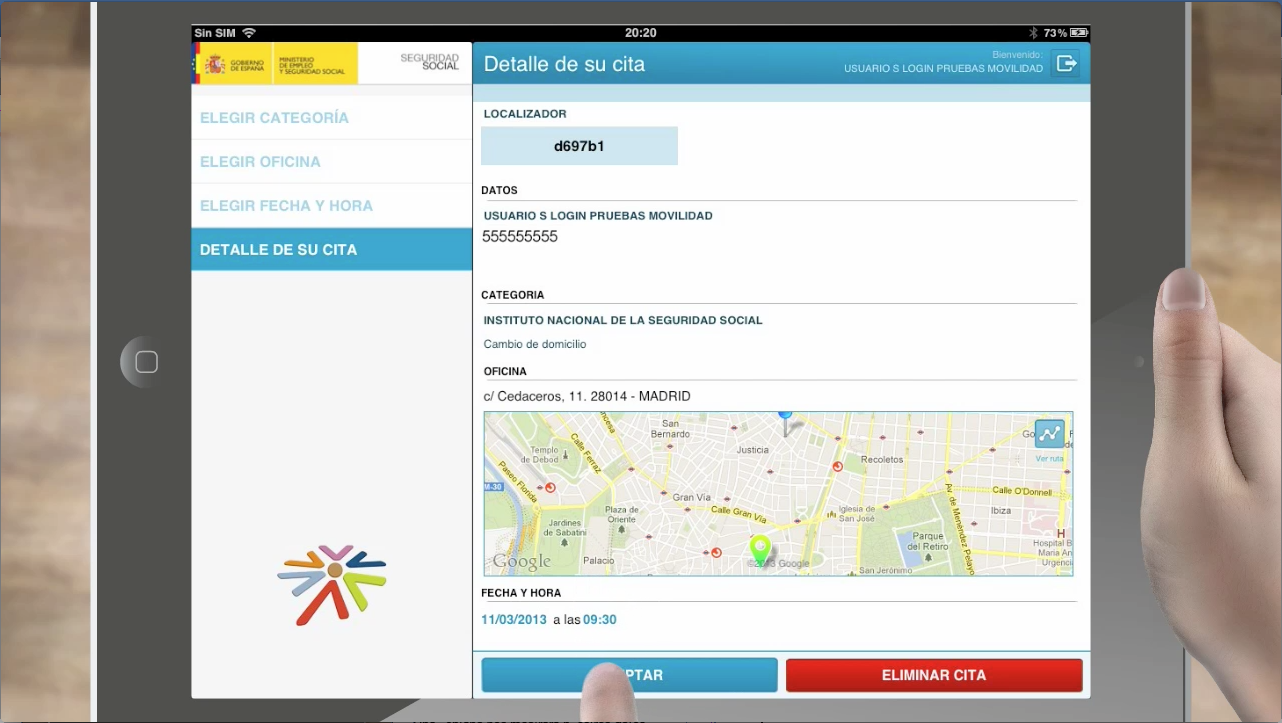Tap Jardines de Sabatini on the map
1282x723 pixels.
[x=565, y=528]
